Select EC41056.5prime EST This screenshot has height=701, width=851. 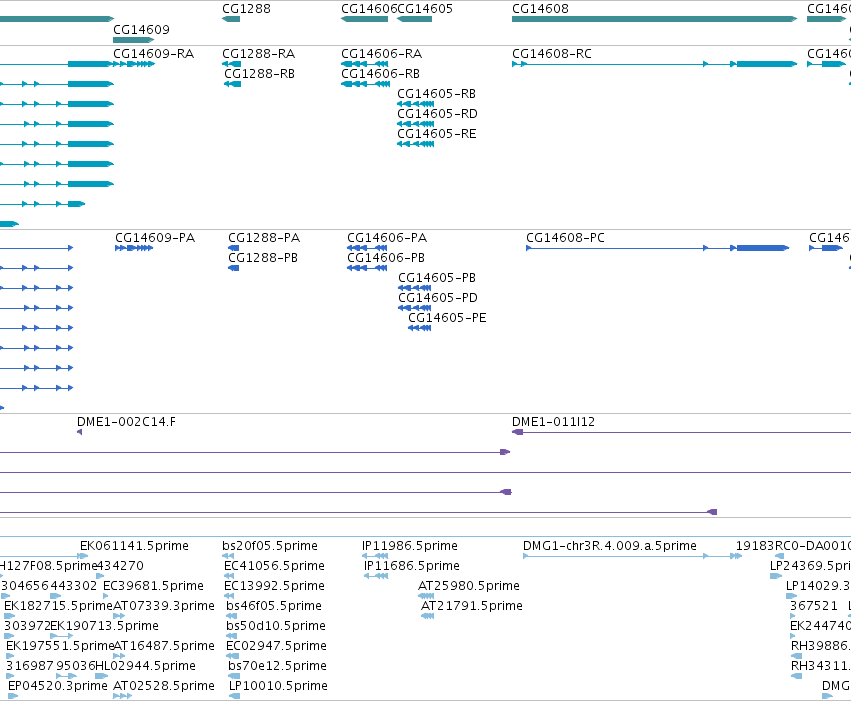point(229,576)
